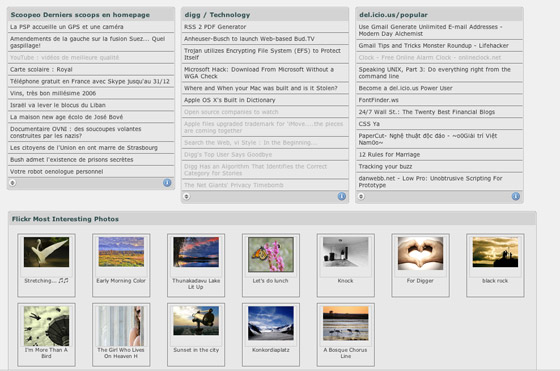The height and width of the screenshot is (371, 560).
Task: Open 'Gmail Tips and Tricks Monster Roundup - Lifehacker'
Action: click(434, 45)
